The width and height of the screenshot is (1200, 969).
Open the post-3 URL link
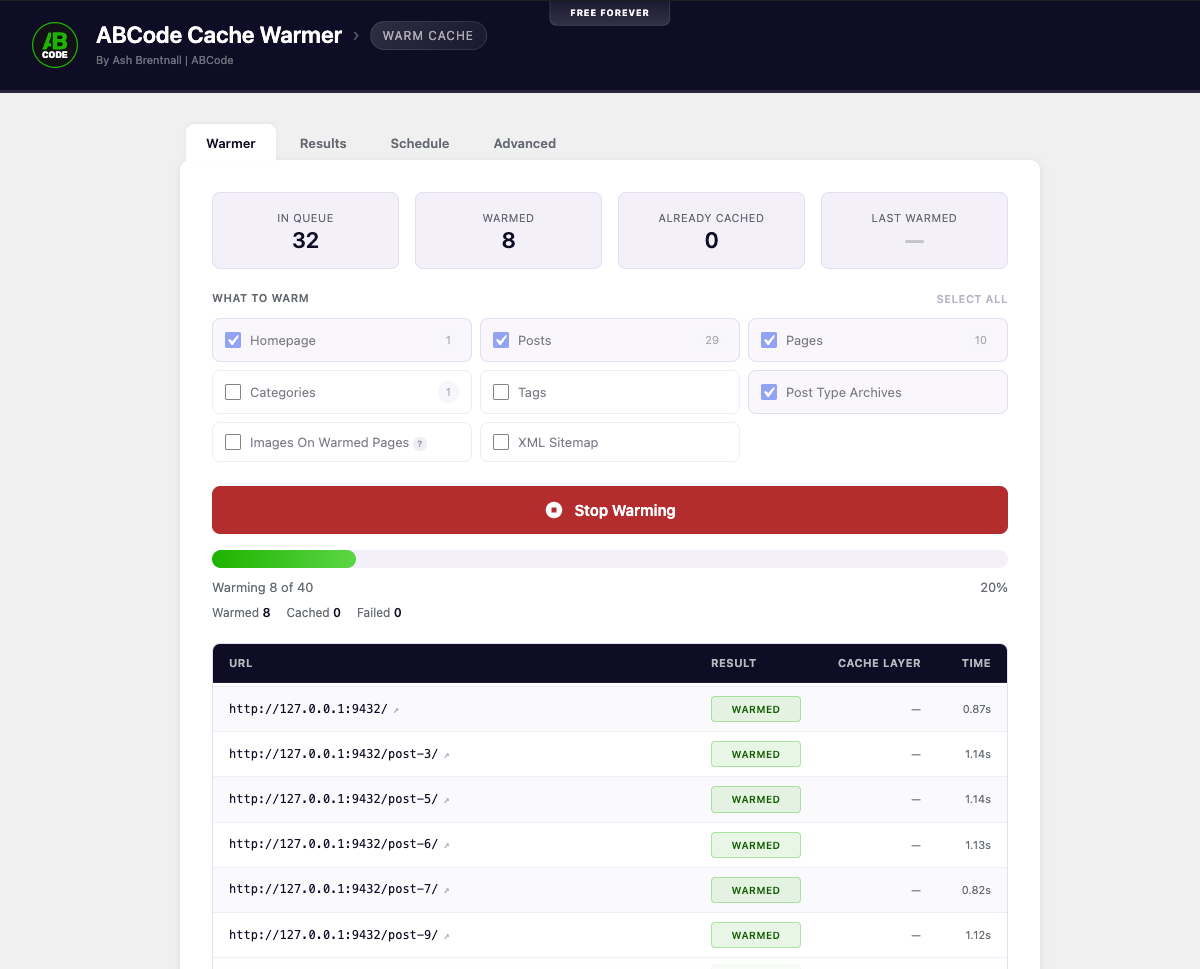(334, 754)
